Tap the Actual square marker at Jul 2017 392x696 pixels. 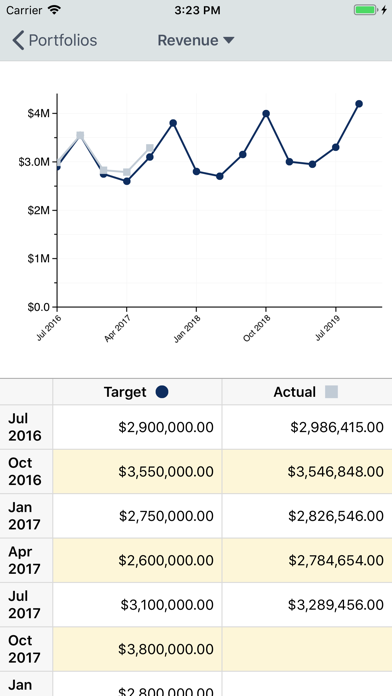click(150, 148)
